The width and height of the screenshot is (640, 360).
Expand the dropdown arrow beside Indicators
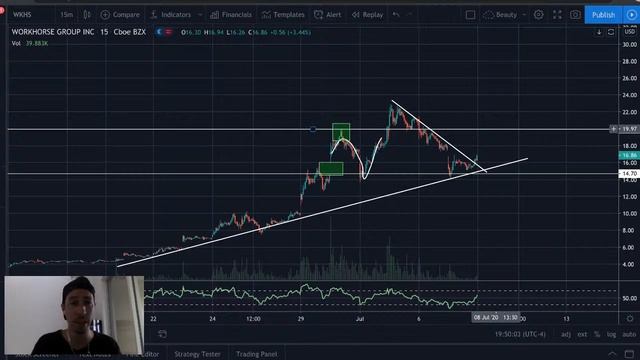coord(200,15)
